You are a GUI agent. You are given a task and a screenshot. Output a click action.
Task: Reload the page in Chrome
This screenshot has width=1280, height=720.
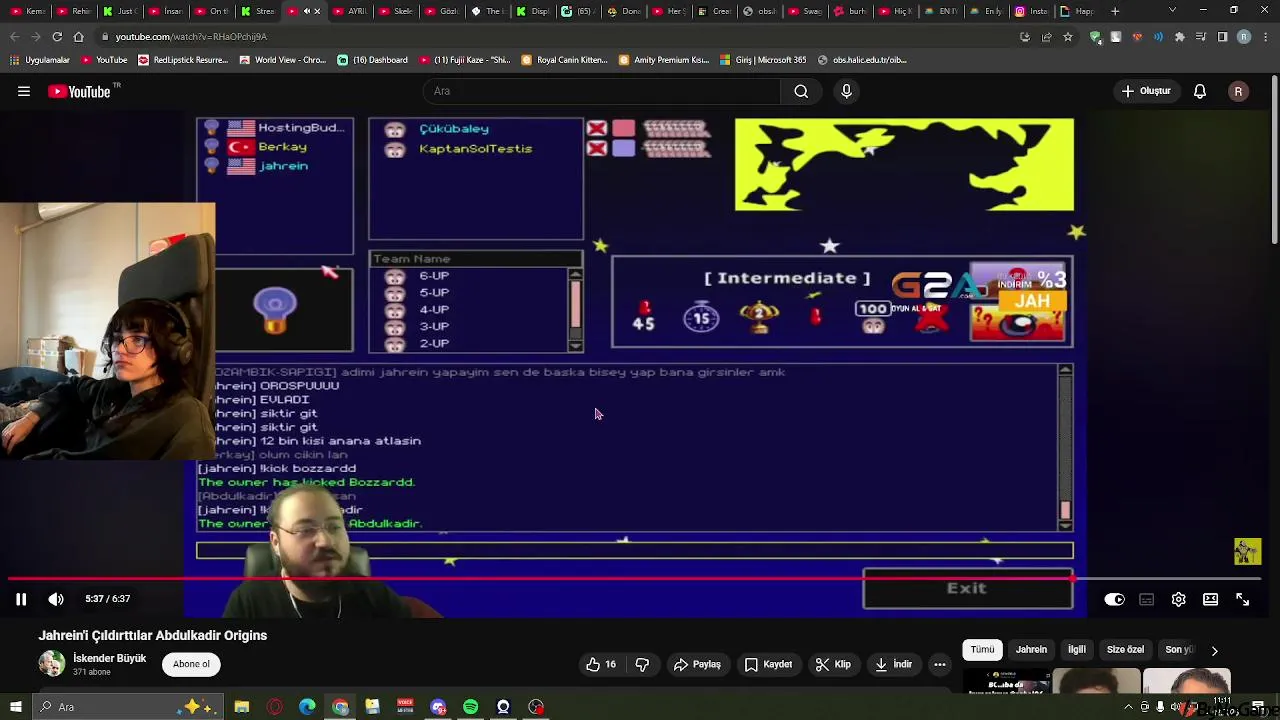point(57,37)
